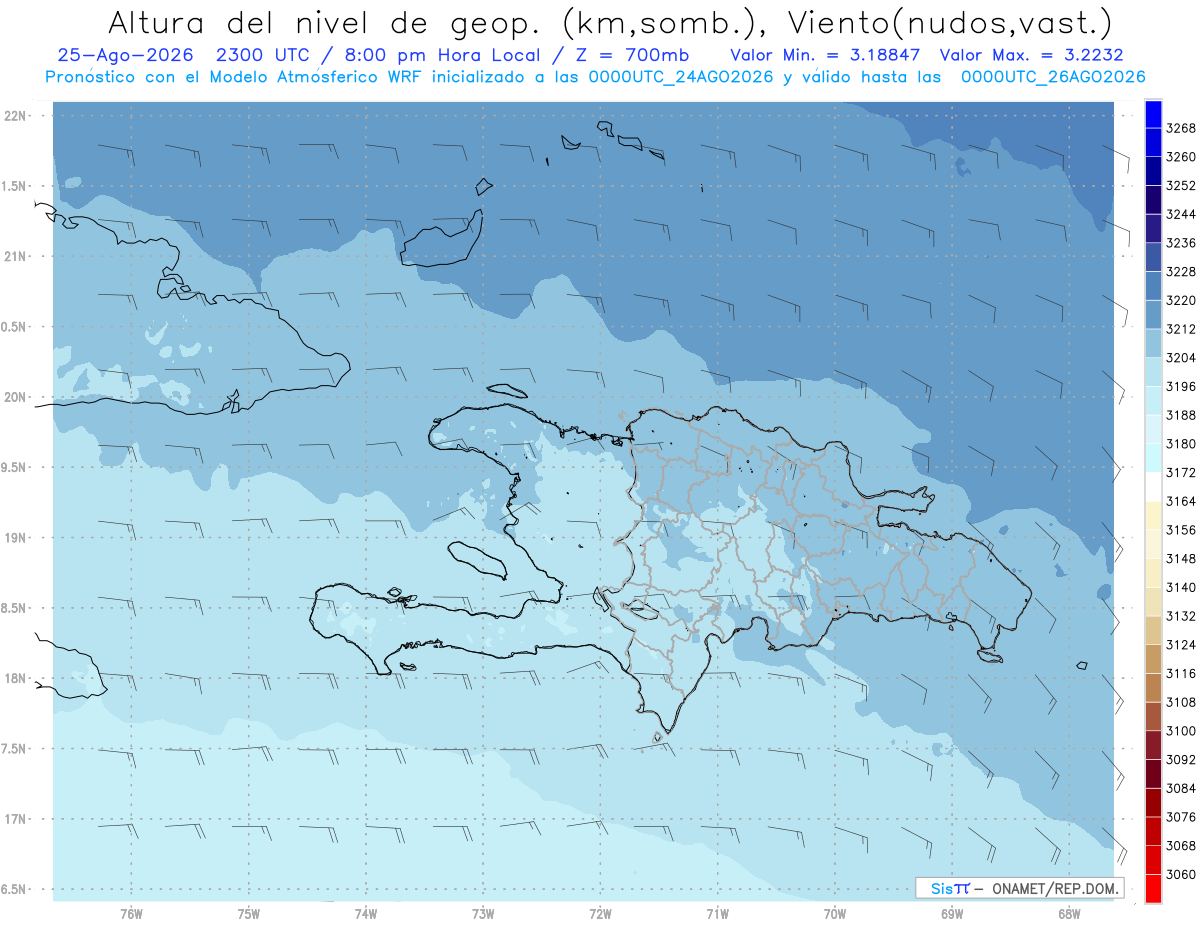Click the 70W longitude axis label

[834, 914]
